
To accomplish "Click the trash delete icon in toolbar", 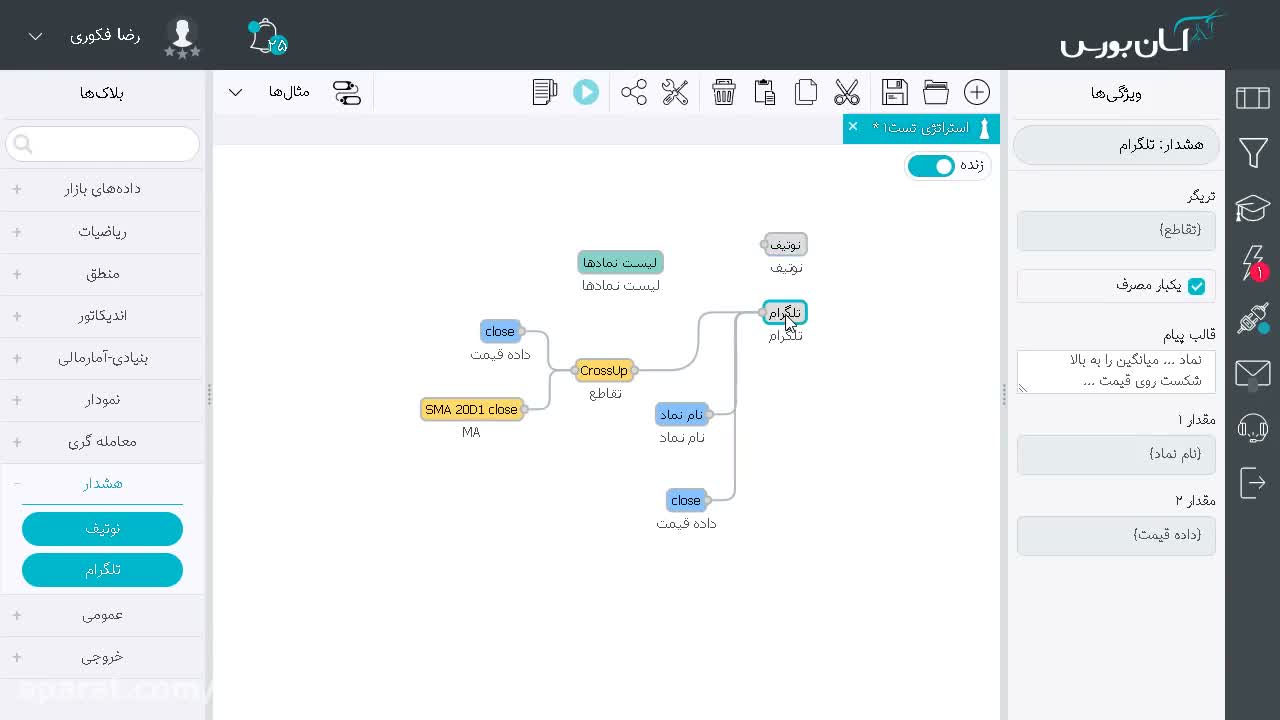I will click(724, 92).
